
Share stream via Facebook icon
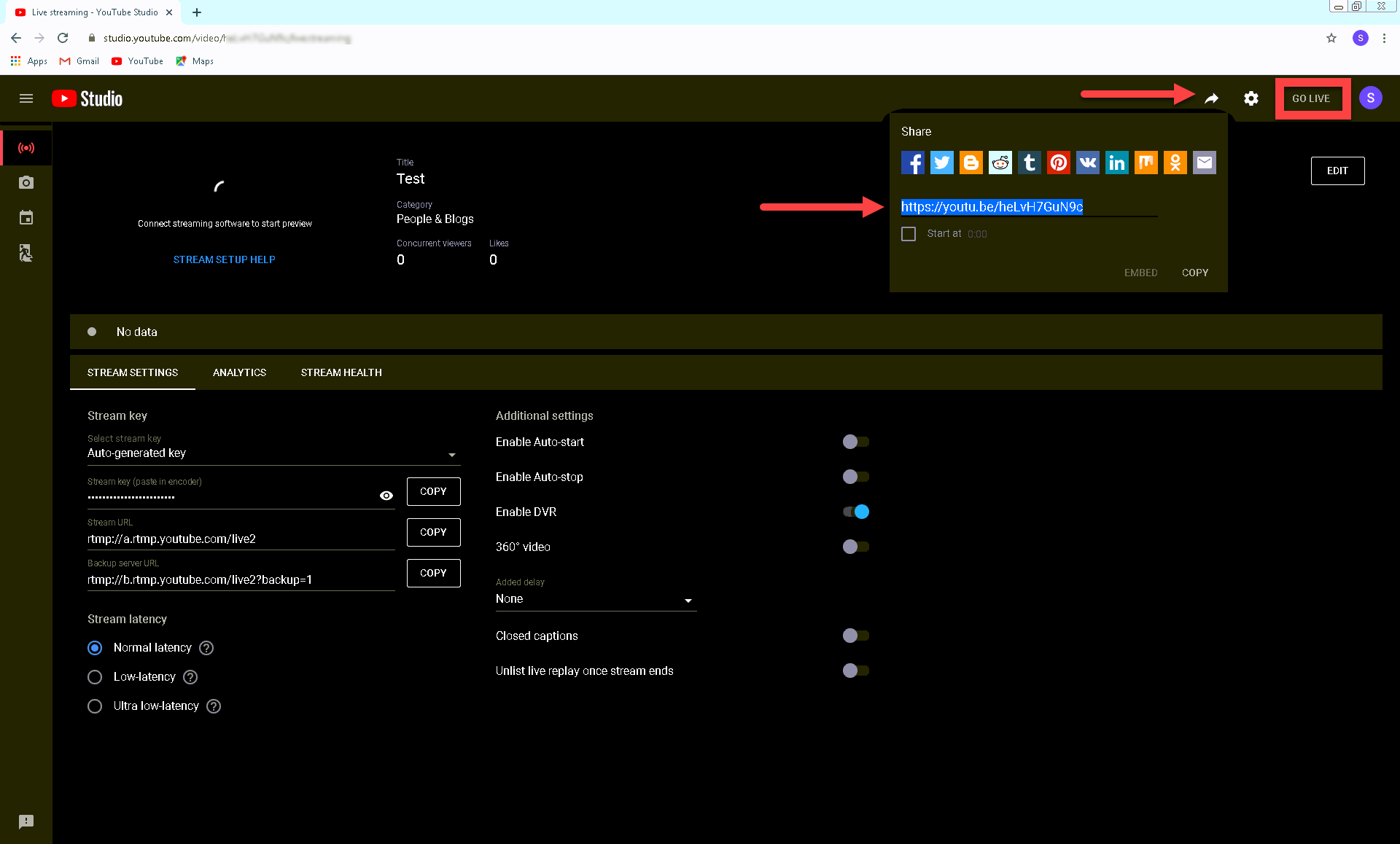click(912, 163)
